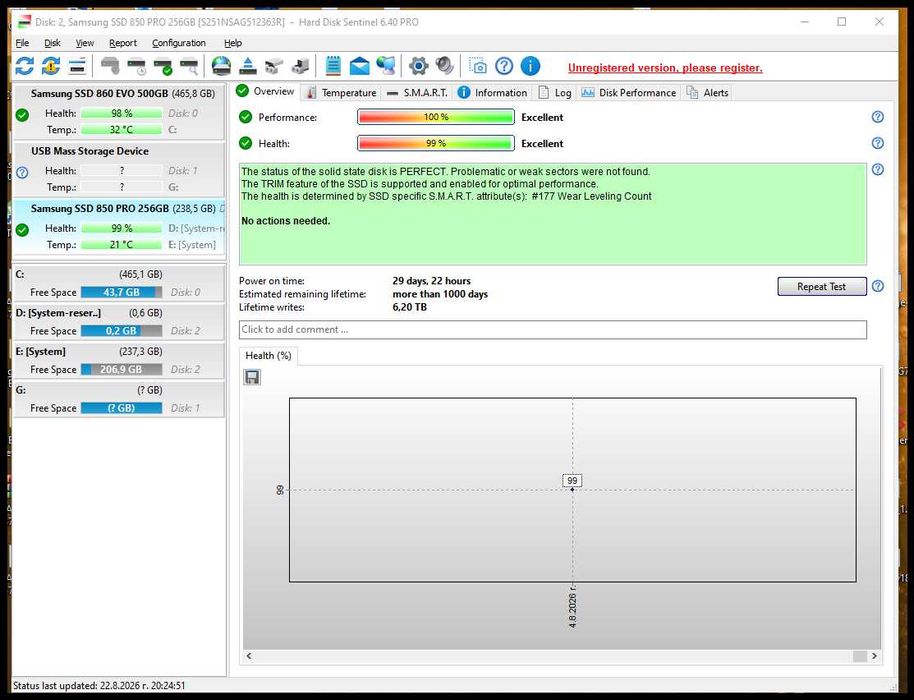Click the help icon next to Health row
Viewport: 914px width, 700px height.
[x=877, y=143]
